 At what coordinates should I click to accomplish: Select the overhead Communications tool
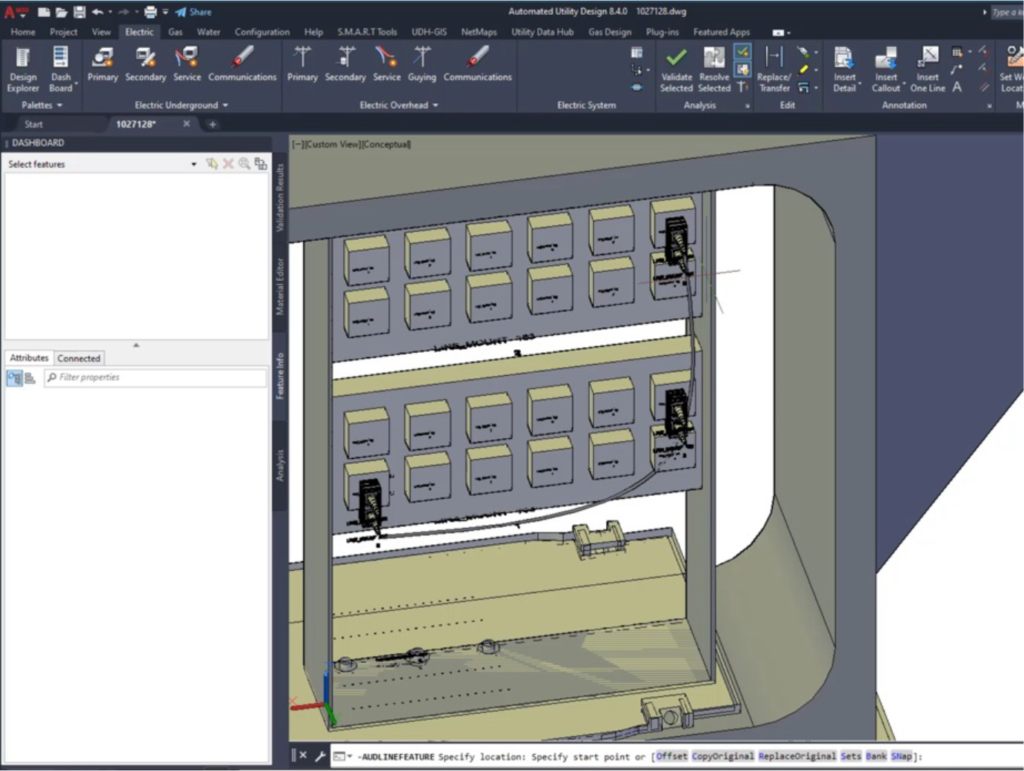tap(477, 64)
